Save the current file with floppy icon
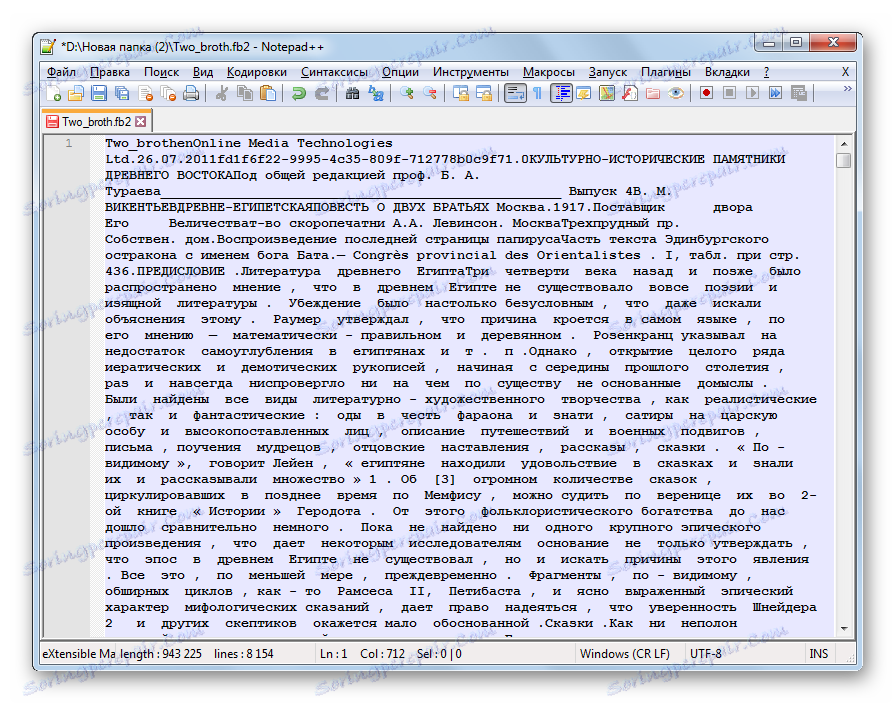896x704 pixels. click(99, 93)
